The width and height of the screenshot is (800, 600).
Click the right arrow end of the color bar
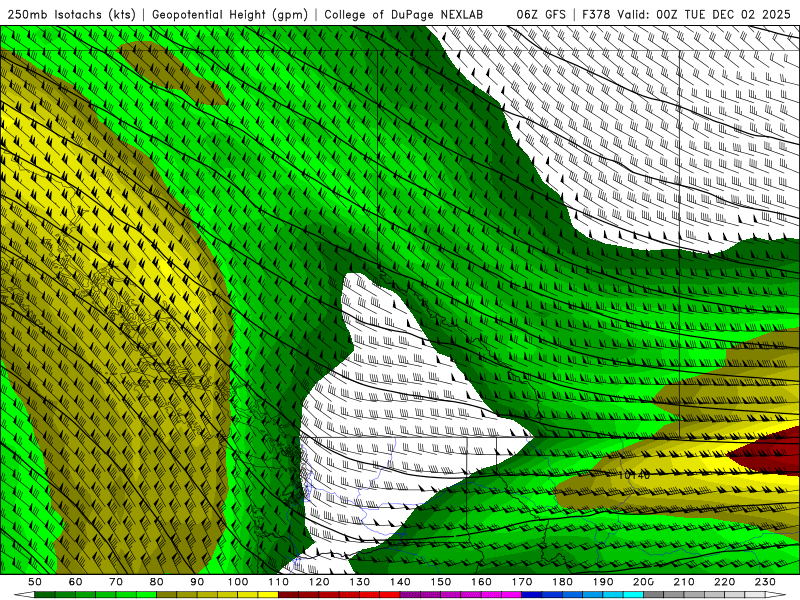point(776,595)
